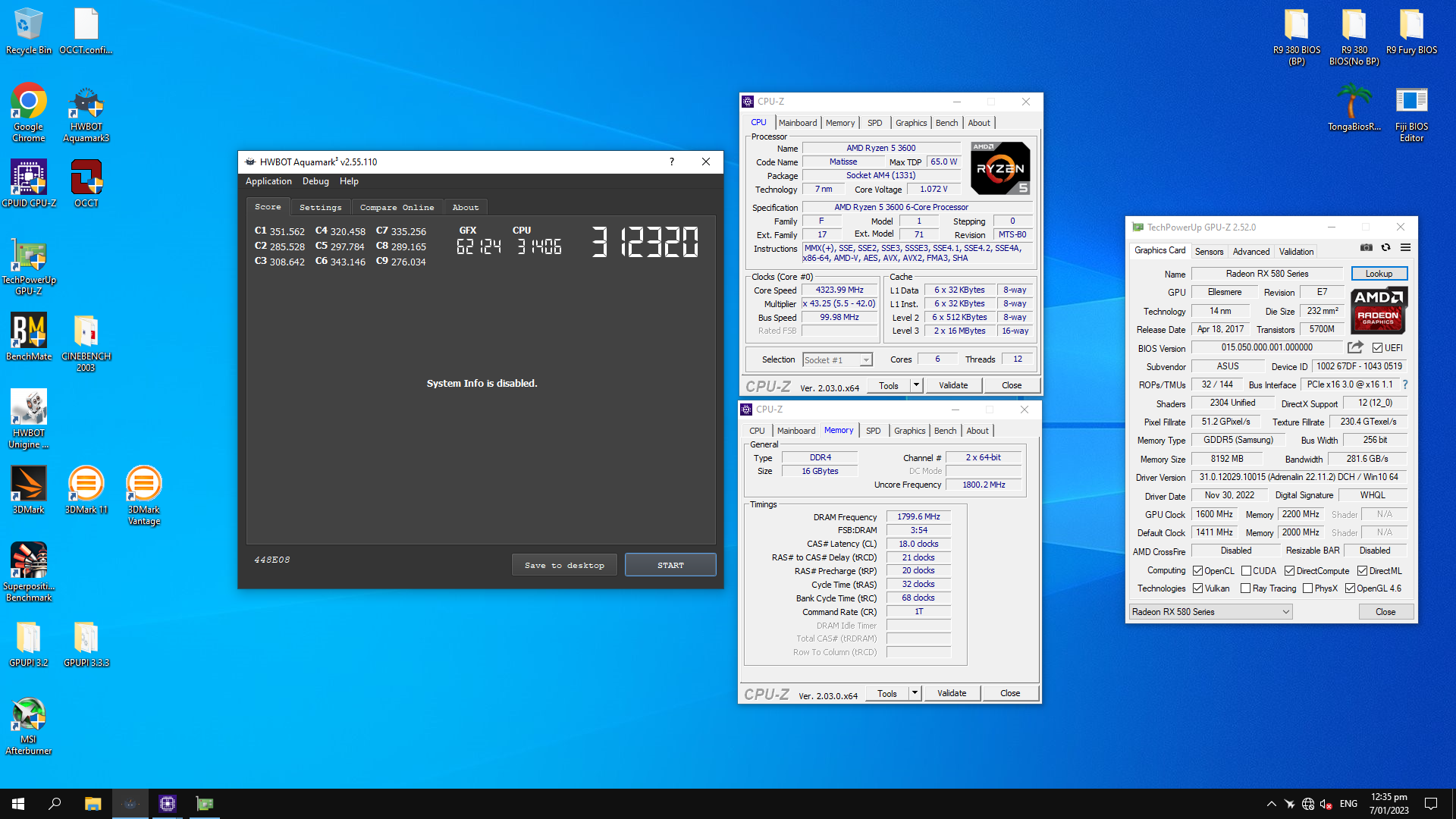Viewport: 1456px width, 819px height.
Task: Launch Google Chrome from desktop
Action: [29, 112]
